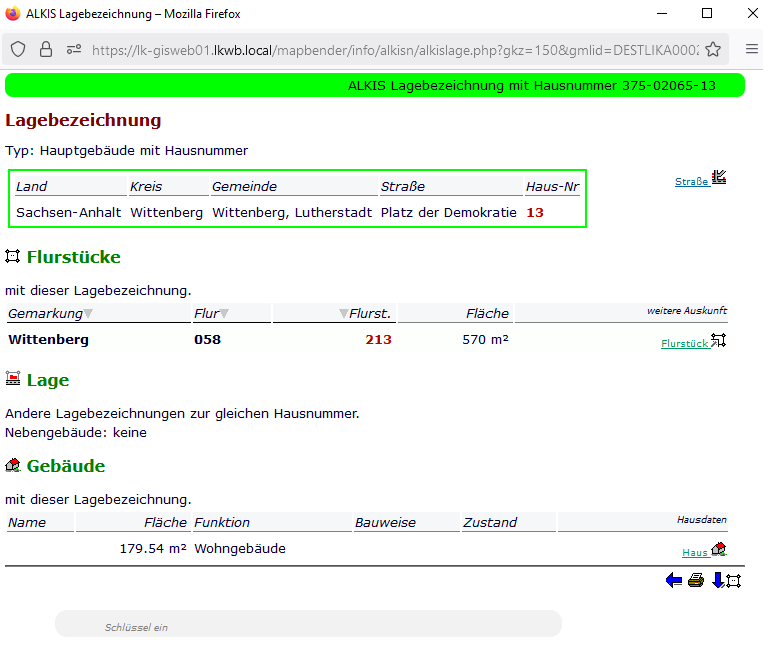This screenshot has height=649, width=763.
Task: Click the parcel frame icon beside the down arrow
Action: point(734,581)
